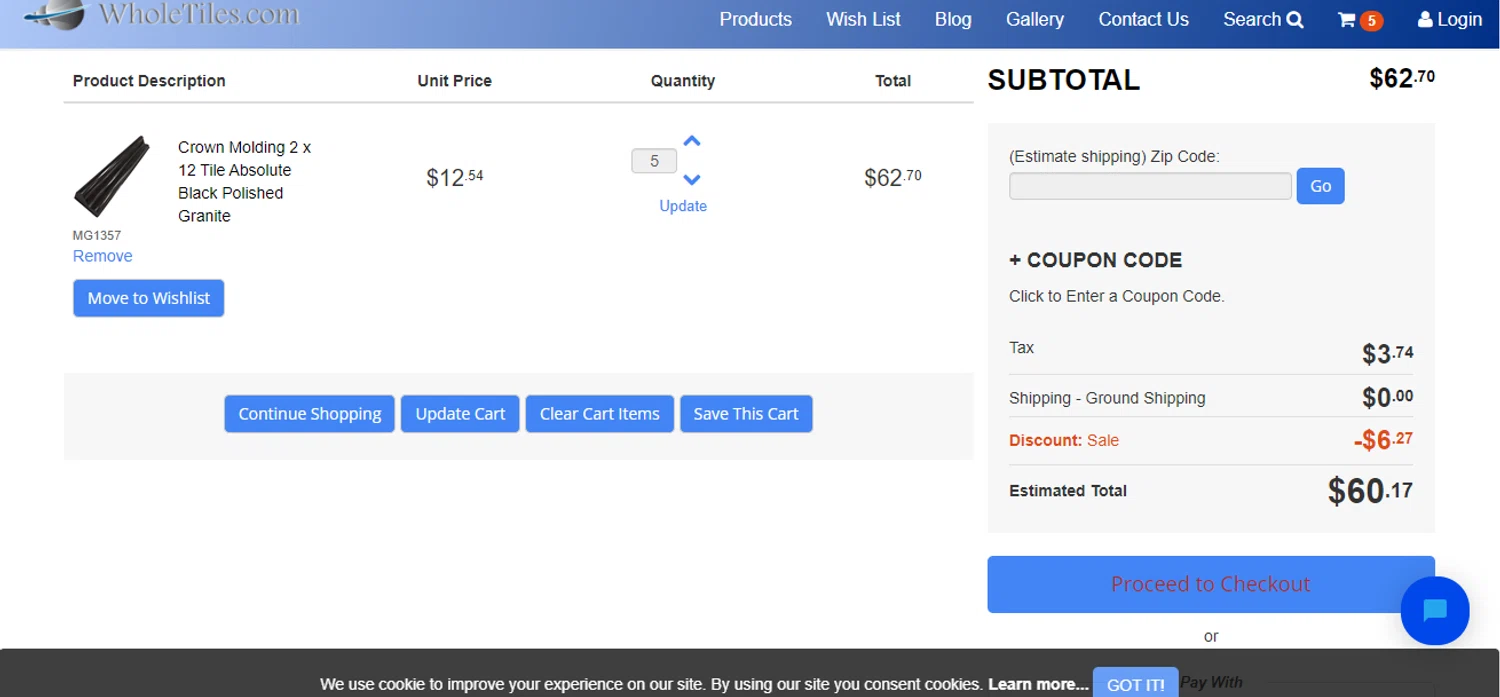This screenshot has width=1500, height=697.
Task: Click the Shipping - Ground Shipping label
Action: pyautogui.click(x=1107, y=398)
